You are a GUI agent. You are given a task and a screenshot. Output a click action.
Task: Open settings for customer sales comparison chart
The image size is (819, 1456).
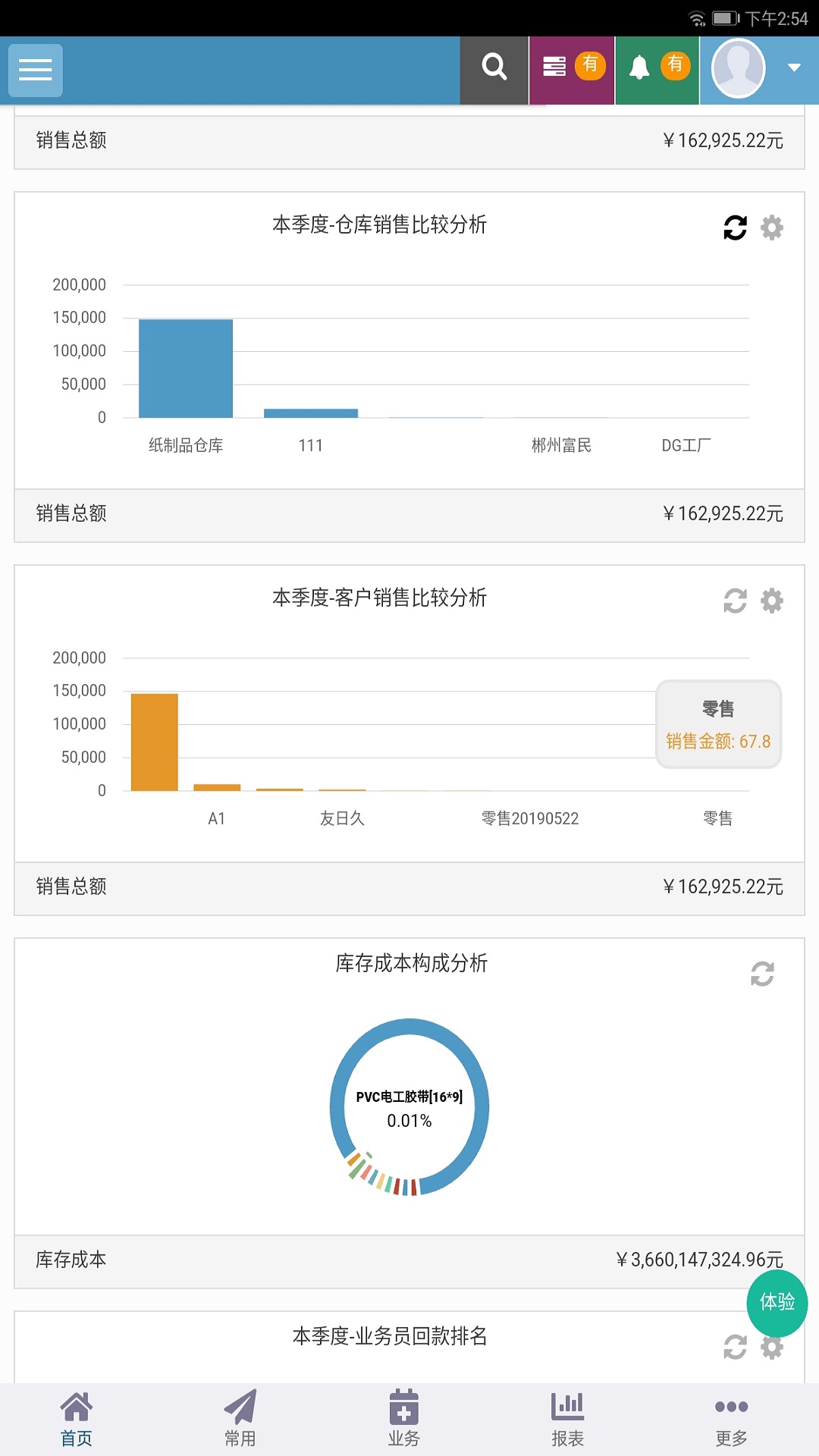coord(772,601)
